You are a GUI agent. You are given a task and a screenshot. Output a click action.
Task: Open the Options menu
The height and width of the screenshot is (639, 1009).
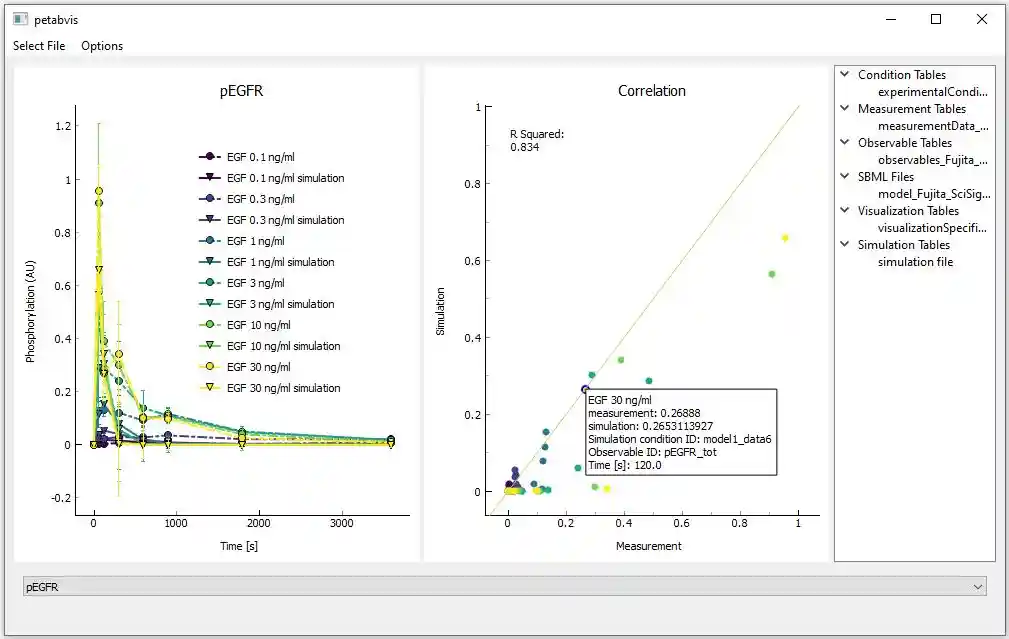(102, 46)
